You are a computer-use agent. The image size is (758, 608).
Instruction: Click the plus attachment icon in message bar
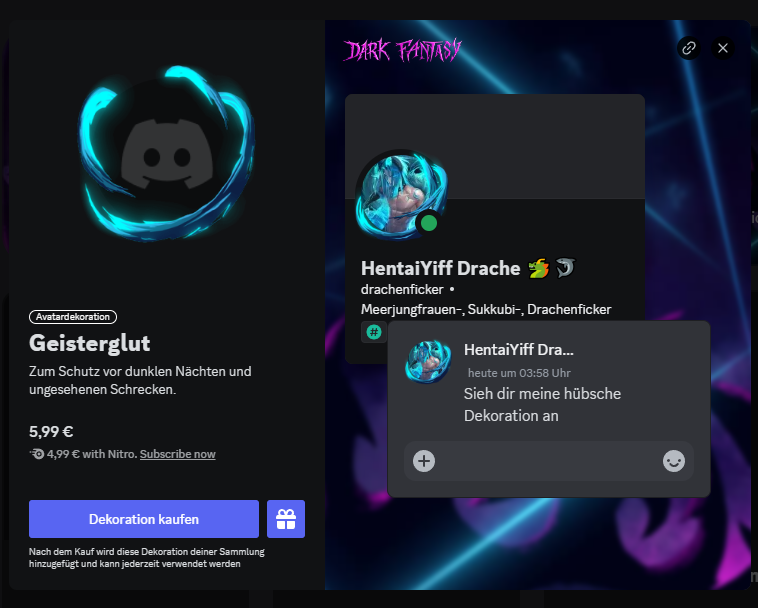click(424, 461)
